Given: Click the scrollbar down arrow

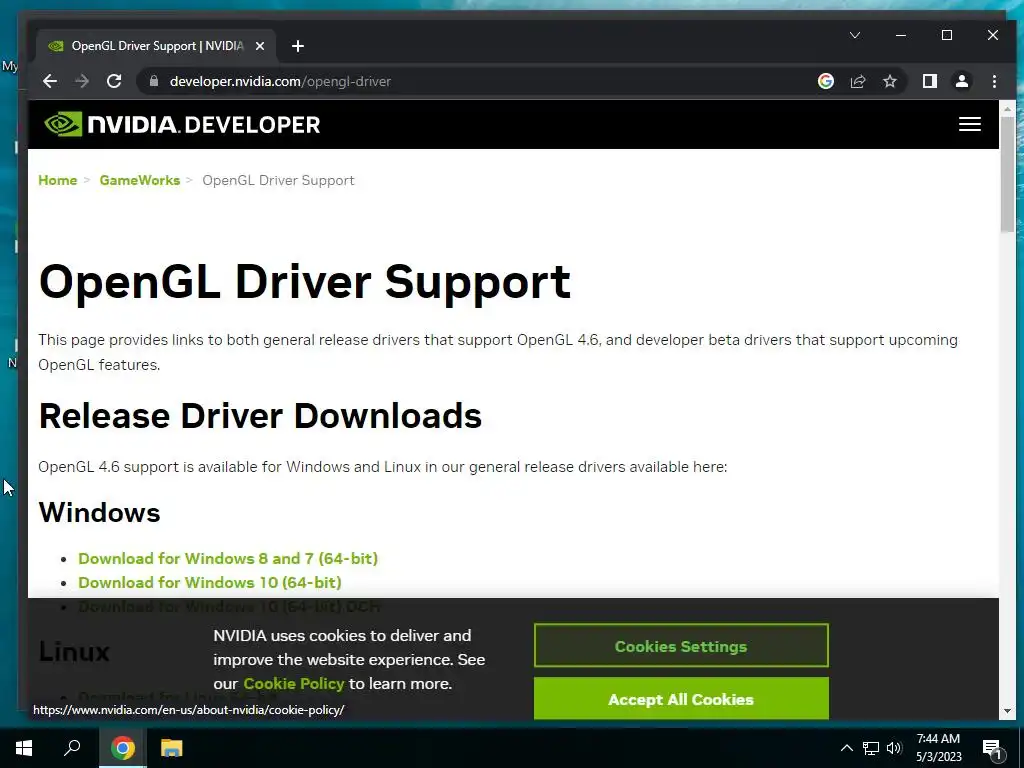Looking at the screenshot, I should pyautogui.click(x=1007, y=711).
